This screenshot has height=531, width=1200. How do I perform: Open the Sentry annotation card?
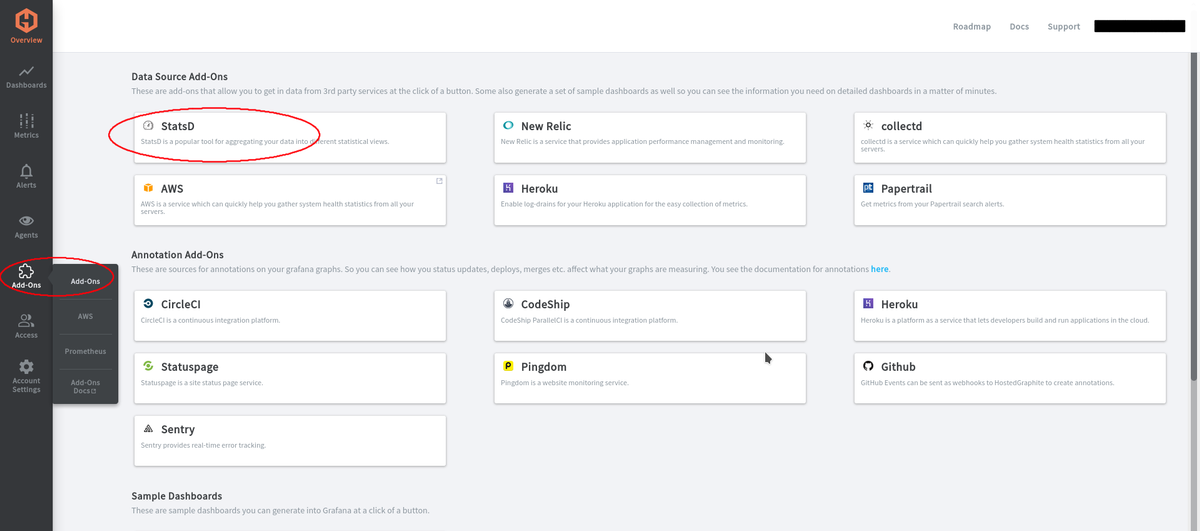click(x=290, y=440)
